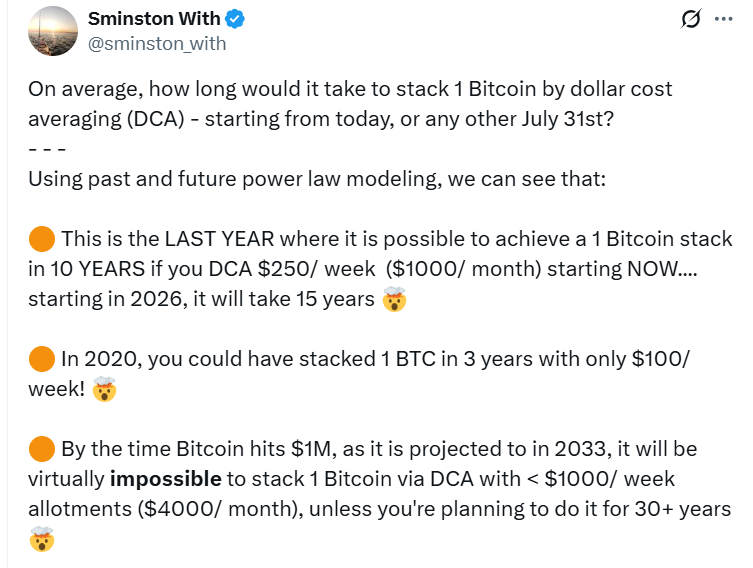Click the bold word 'impossible'
The width and height of the screenshot is (753, 568).
point(166,479)
